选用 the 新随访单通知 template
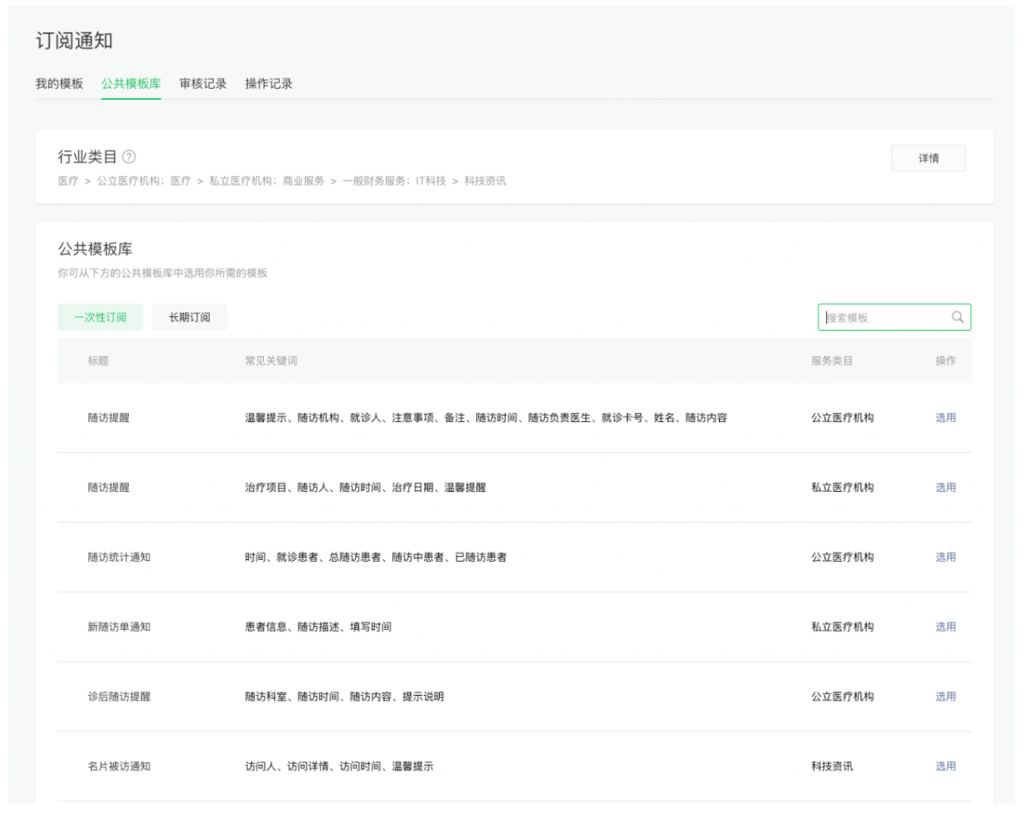The image size is (1024, 815). pyautogui.click(x=945, y=627)
